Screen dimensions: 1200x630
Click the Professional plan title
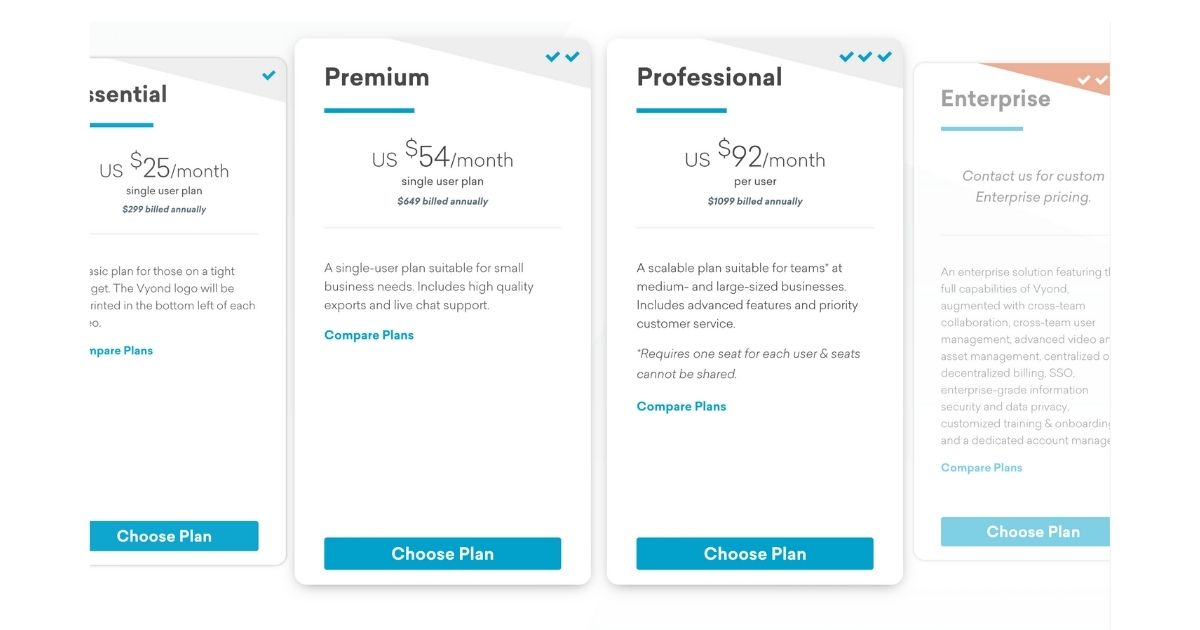[709, 77]
